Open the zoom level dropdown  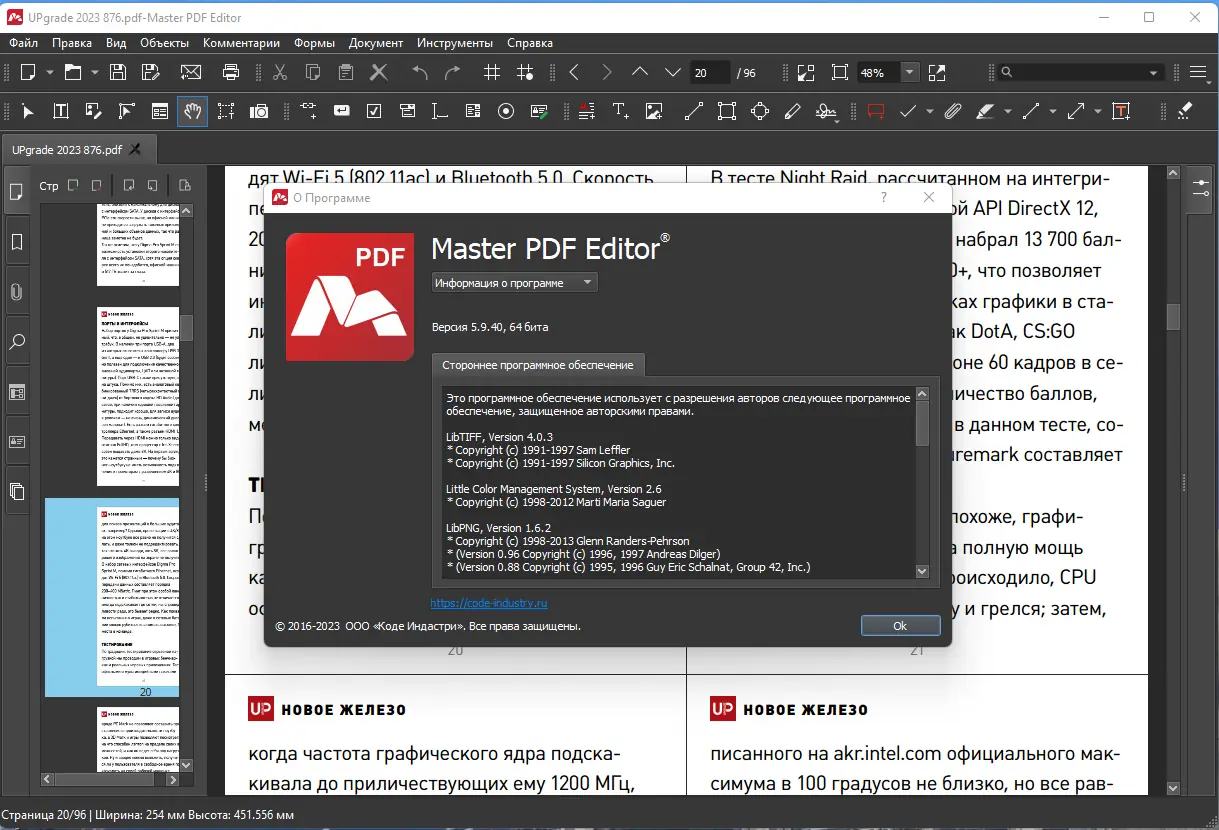point(909,72)
